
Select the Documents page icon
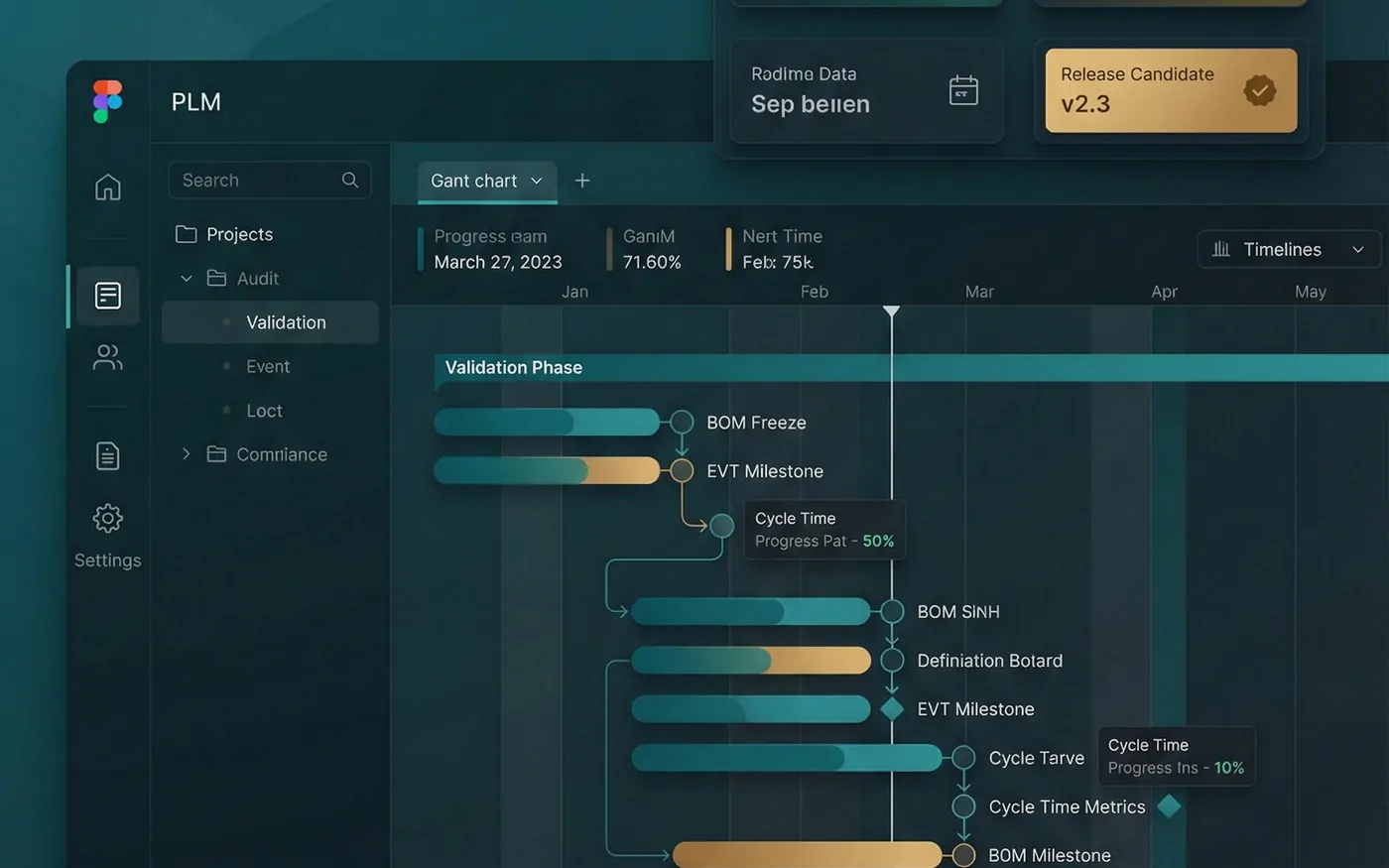106,454
